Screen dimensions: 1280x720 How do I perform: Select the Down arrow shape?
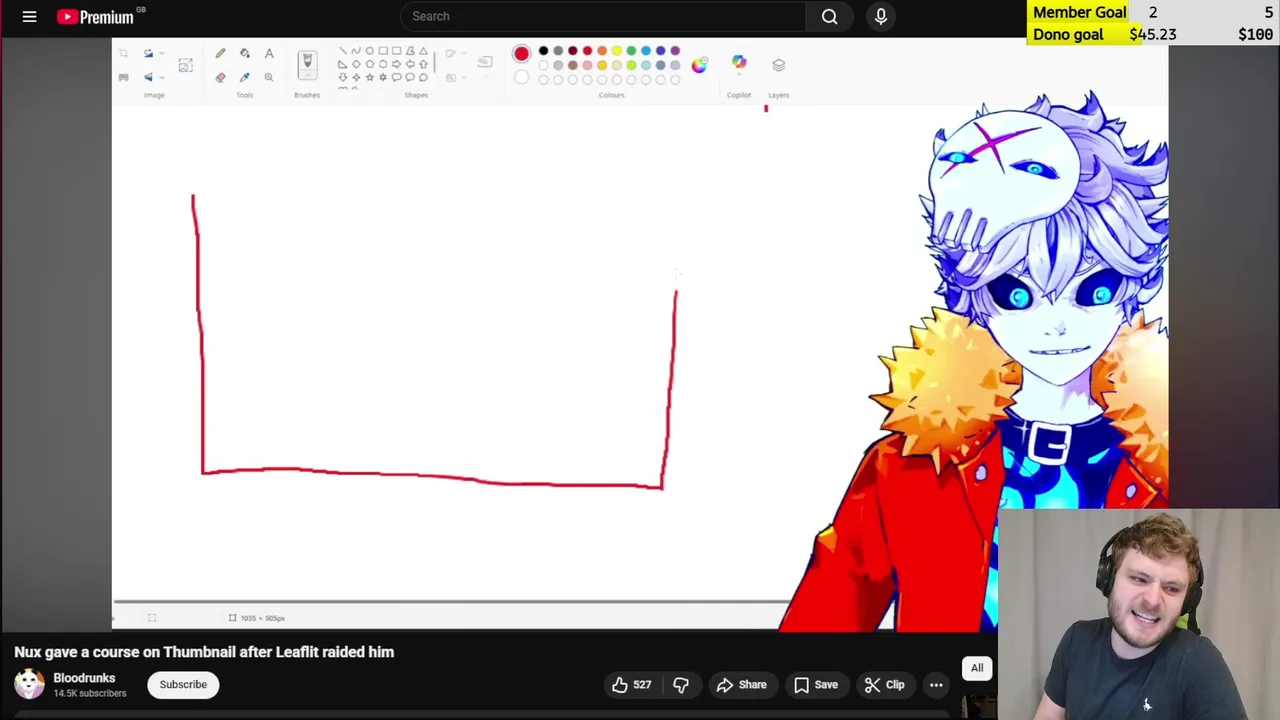coord(342,78)
